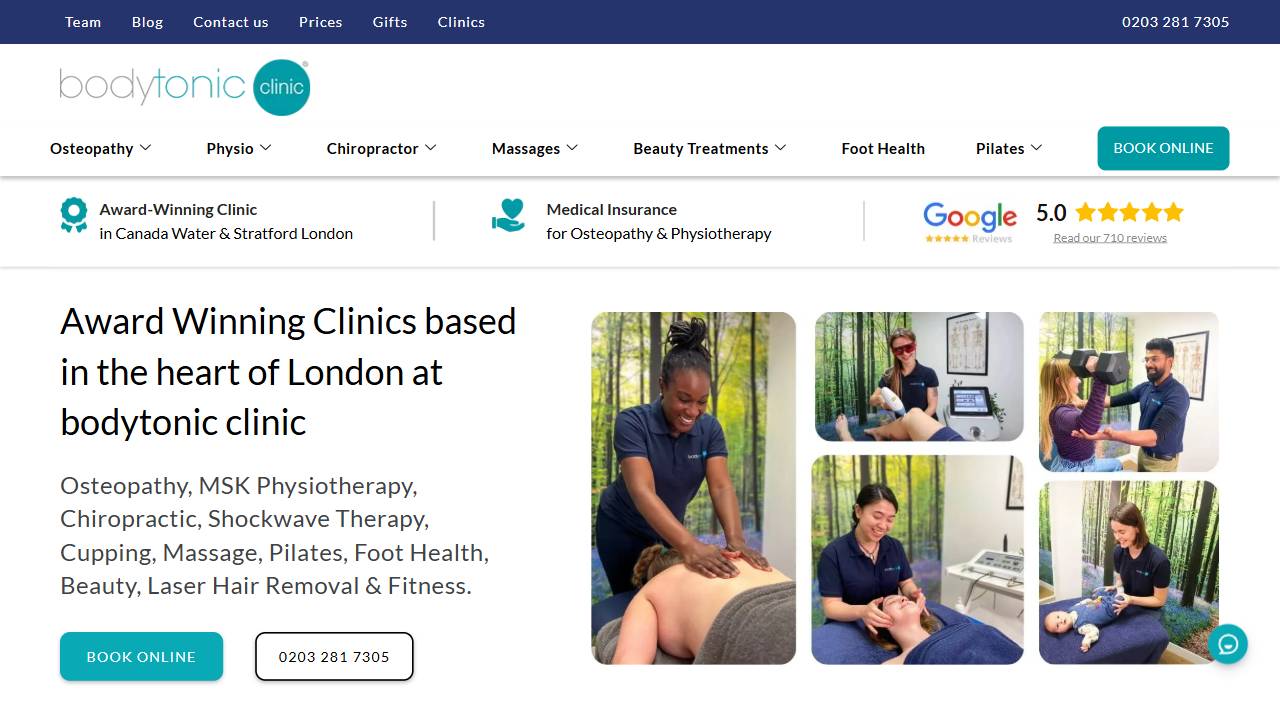Open the Prices link in top bar
This screenshot has height=720, width=1280.
(320, 22)
